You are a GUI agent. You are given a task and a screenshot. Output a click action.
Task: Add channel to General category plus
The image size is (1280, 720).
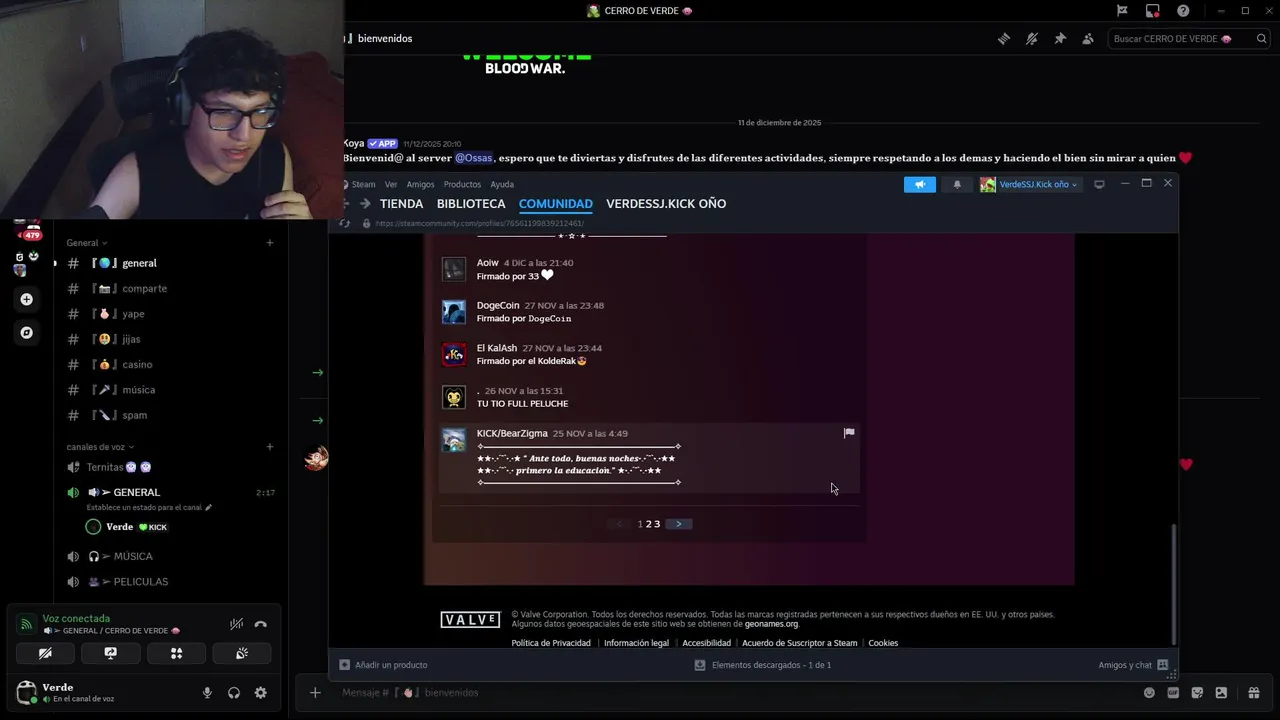[270, 243]
